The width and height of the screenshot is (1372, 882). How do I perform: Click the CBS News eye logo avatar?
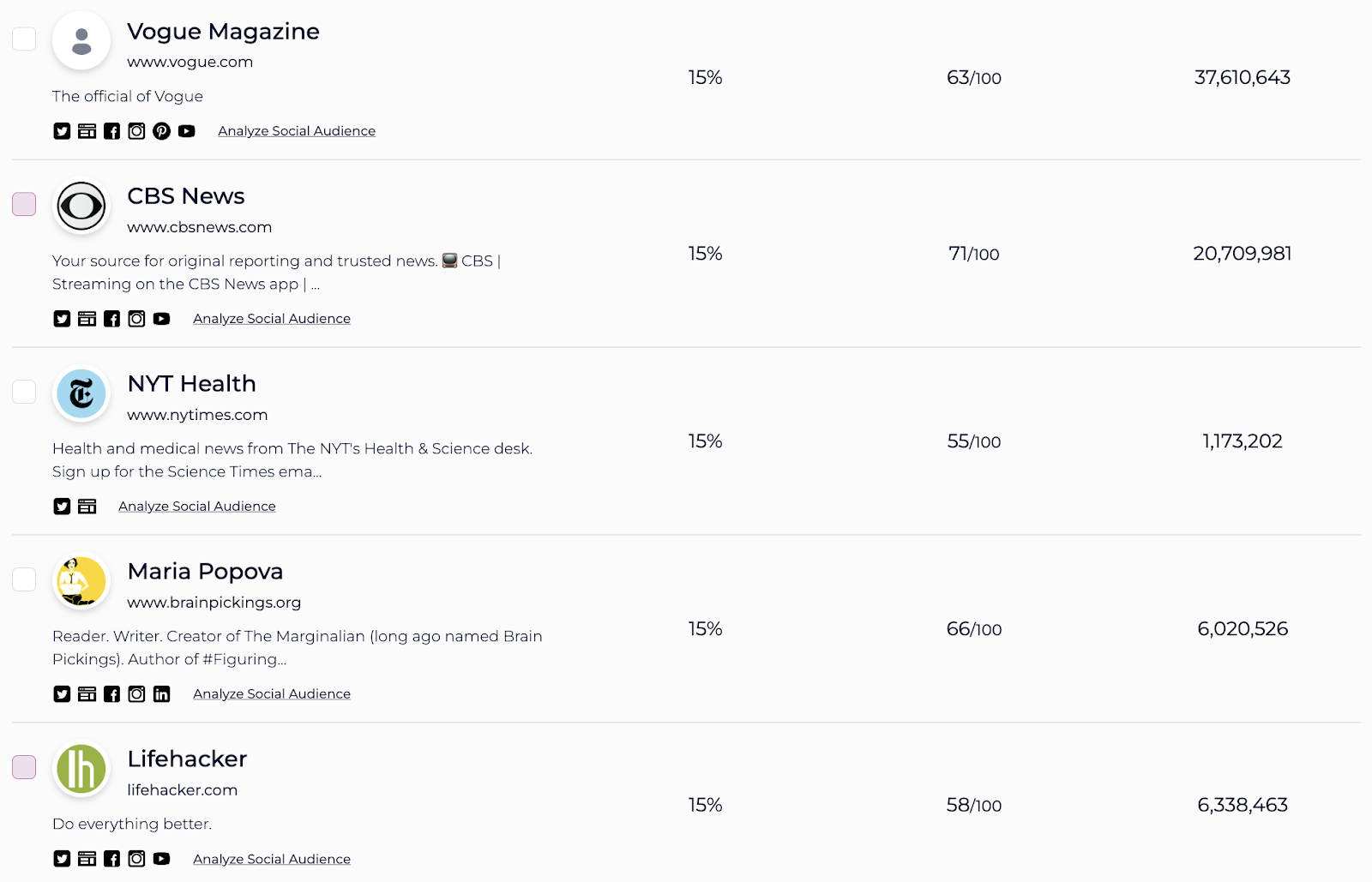[x=81, y=206]
